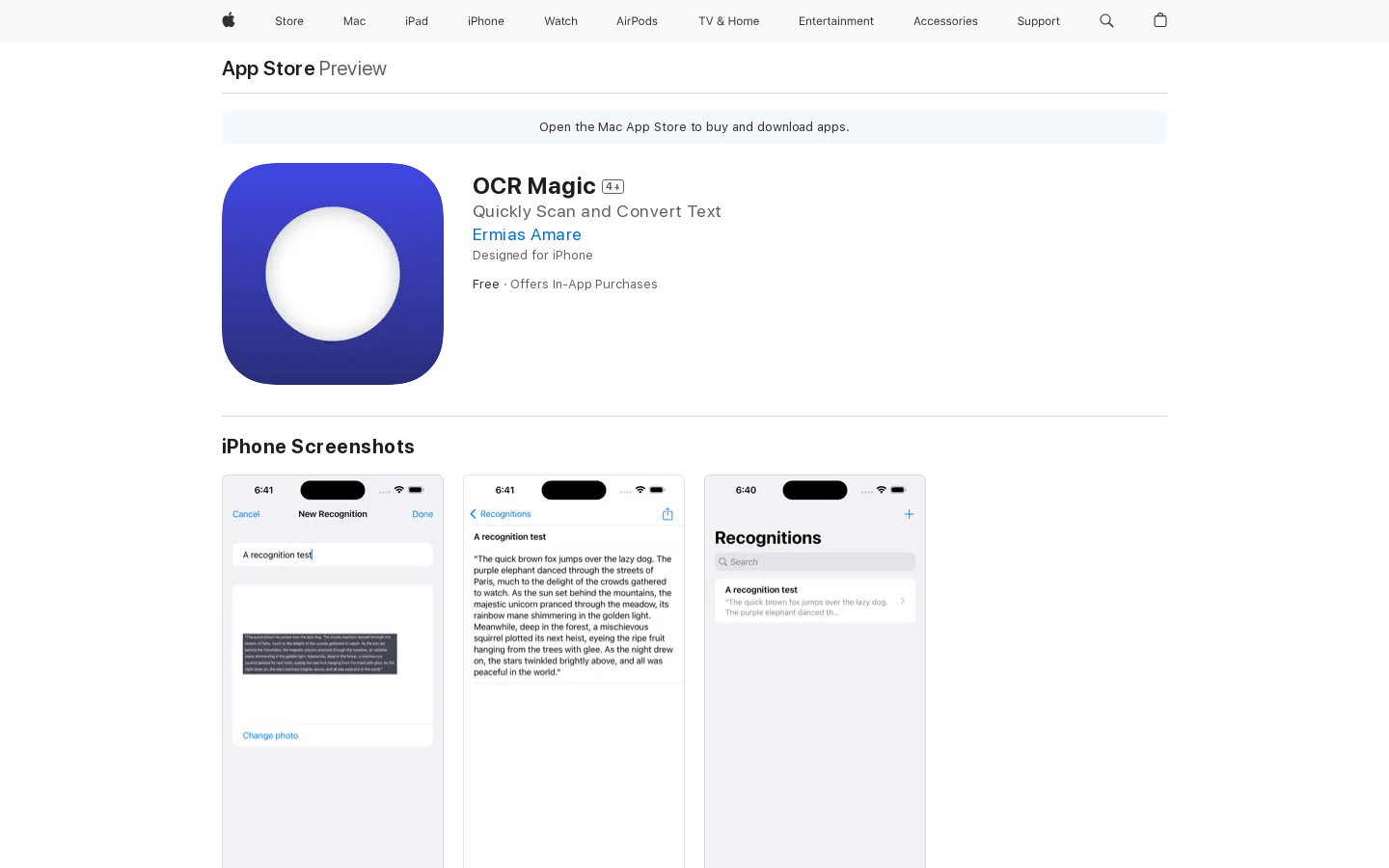Click the 'A recognition test' input field
1389x868 pixels.
[x=333, y=555]
